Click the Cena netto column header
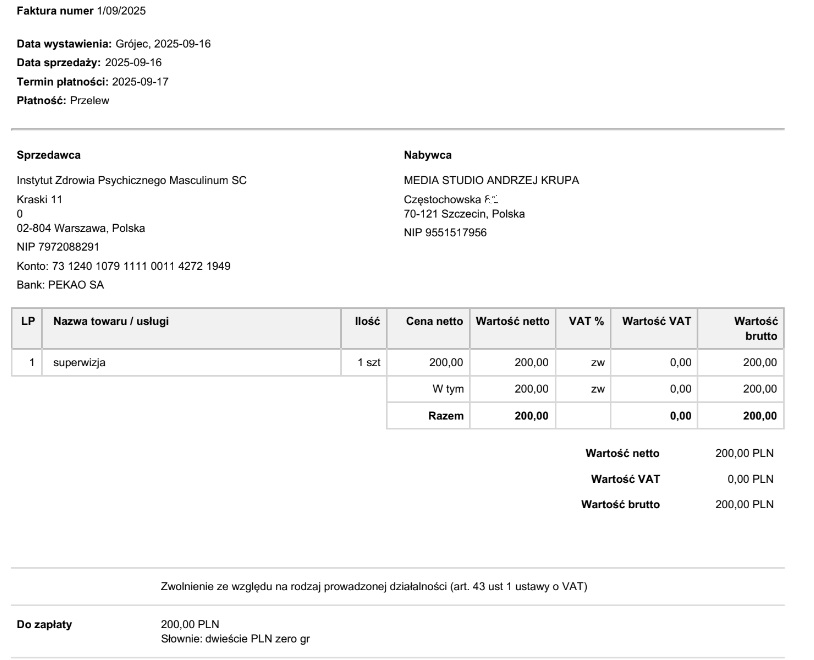Screen dimensions: 814x660 tap(434, 321)
